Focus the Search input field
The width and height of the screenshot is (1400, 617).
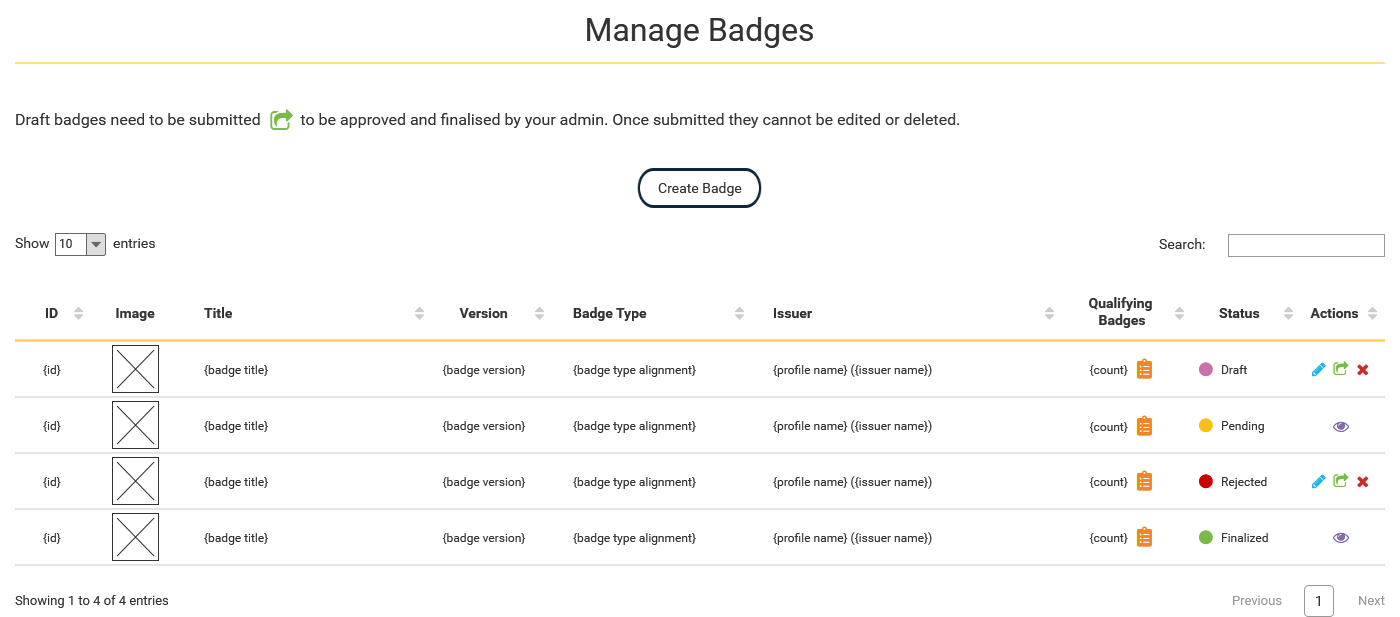tap(1306, 245)
